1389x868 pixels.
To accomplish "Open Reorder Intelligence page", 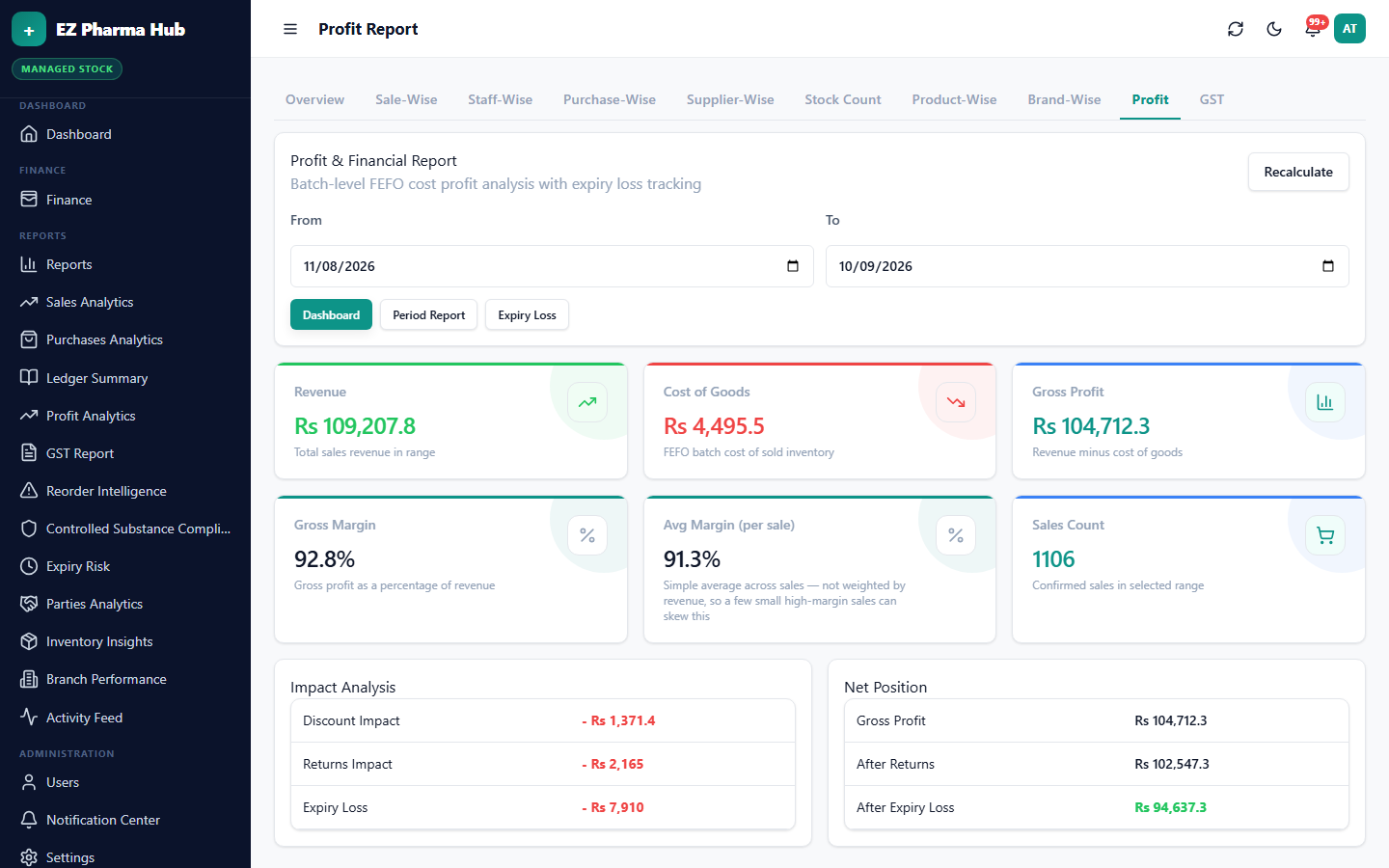I will coord(125,491).
